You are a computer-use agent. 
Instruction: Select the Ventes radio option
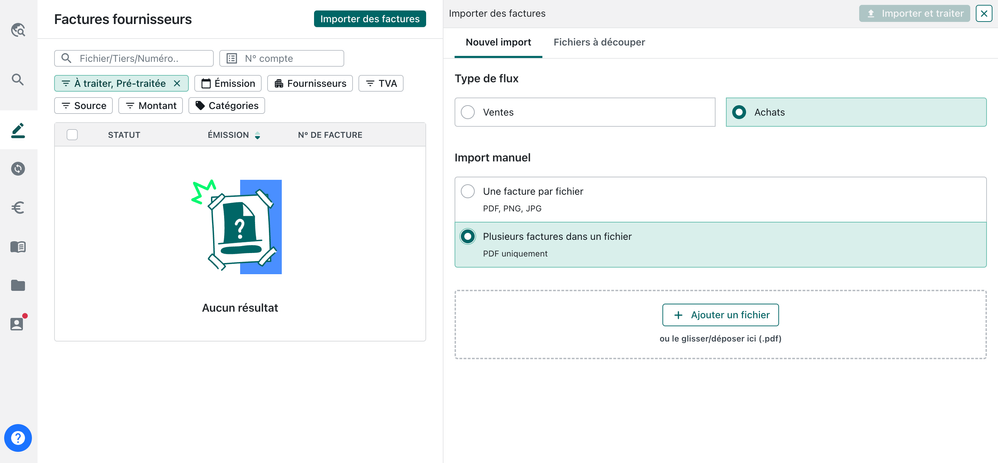(468, 113)
